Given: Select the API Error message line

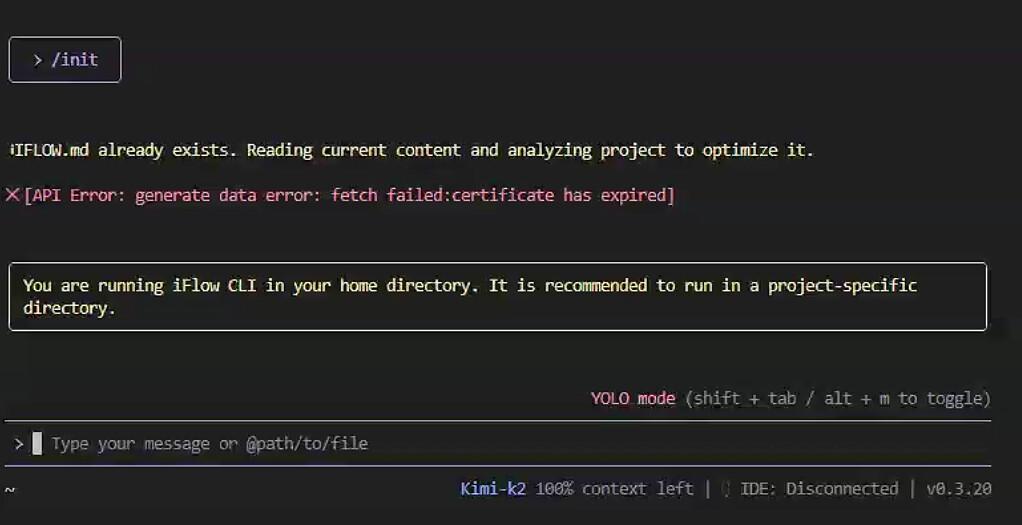Looking at the screenshot, I should pos(350,195).
